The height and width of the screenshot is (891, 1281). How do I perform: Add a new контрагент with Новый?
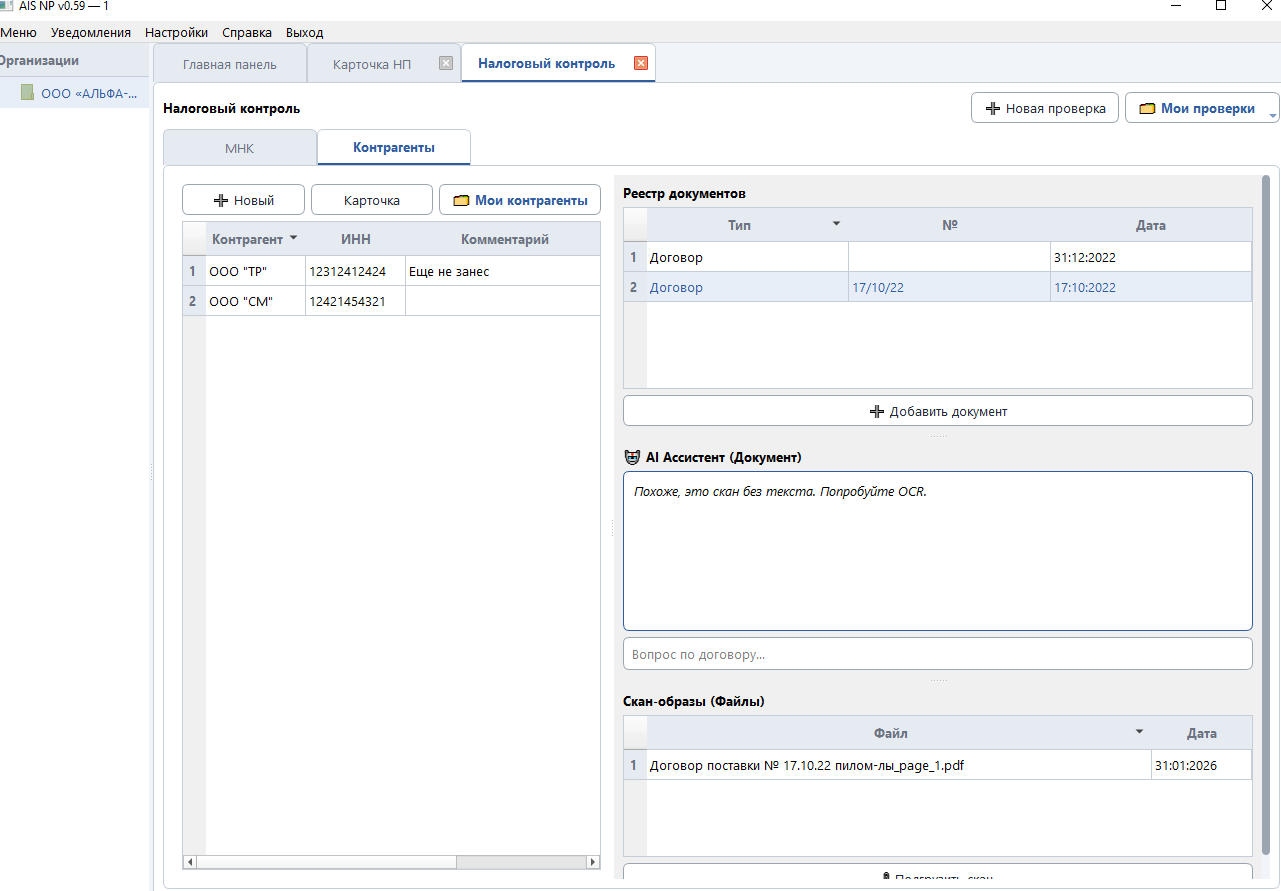click(x=244, y=200)
